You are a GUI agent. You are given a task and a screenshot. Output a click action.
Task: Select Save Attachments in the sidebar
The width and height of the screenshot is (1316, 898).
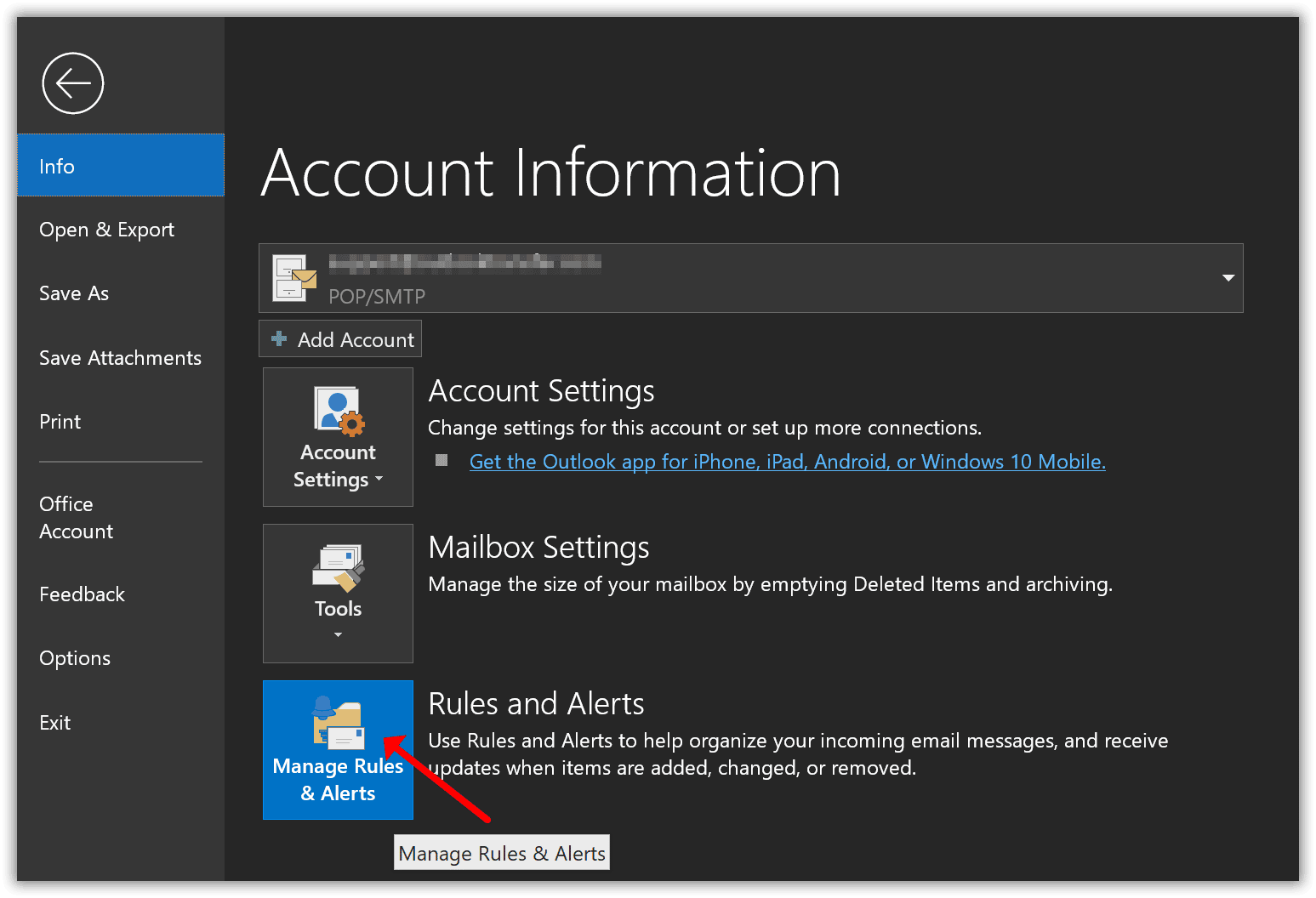tap(120, 358)
